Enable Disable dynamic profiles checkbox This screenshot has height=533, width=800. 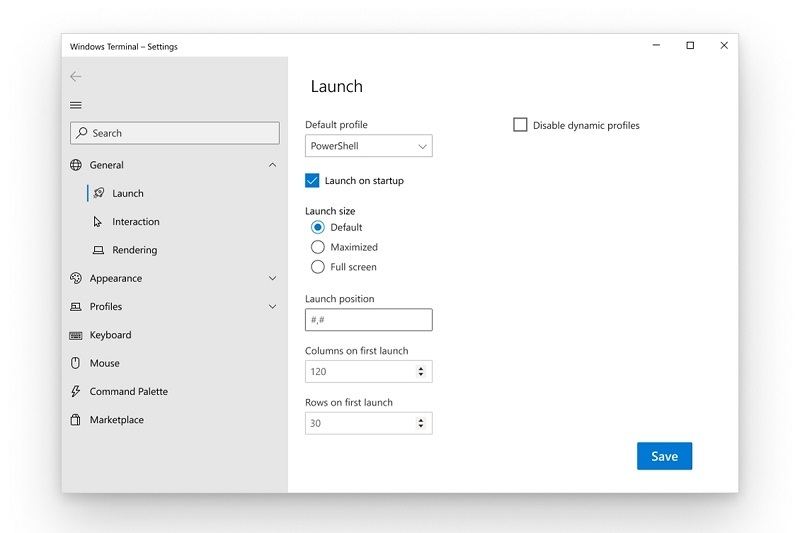pyautogui.click(x=520, y=125)
